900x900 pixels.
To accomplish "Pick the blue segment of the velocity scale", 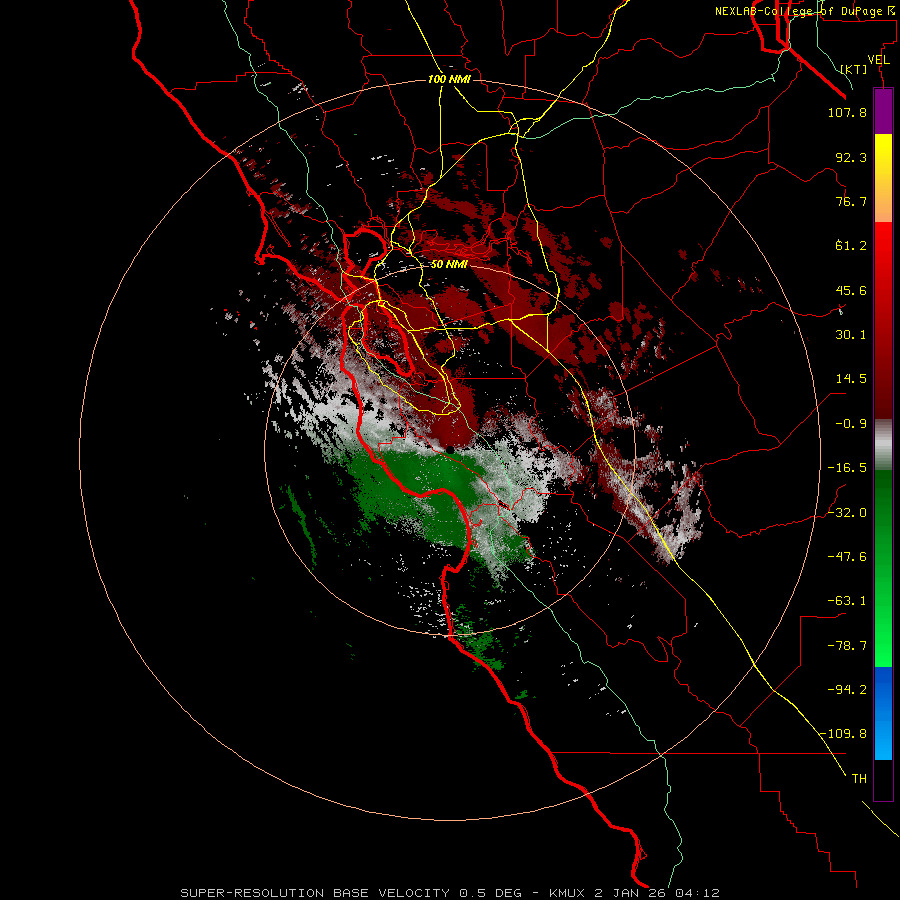I will [883, 713].
